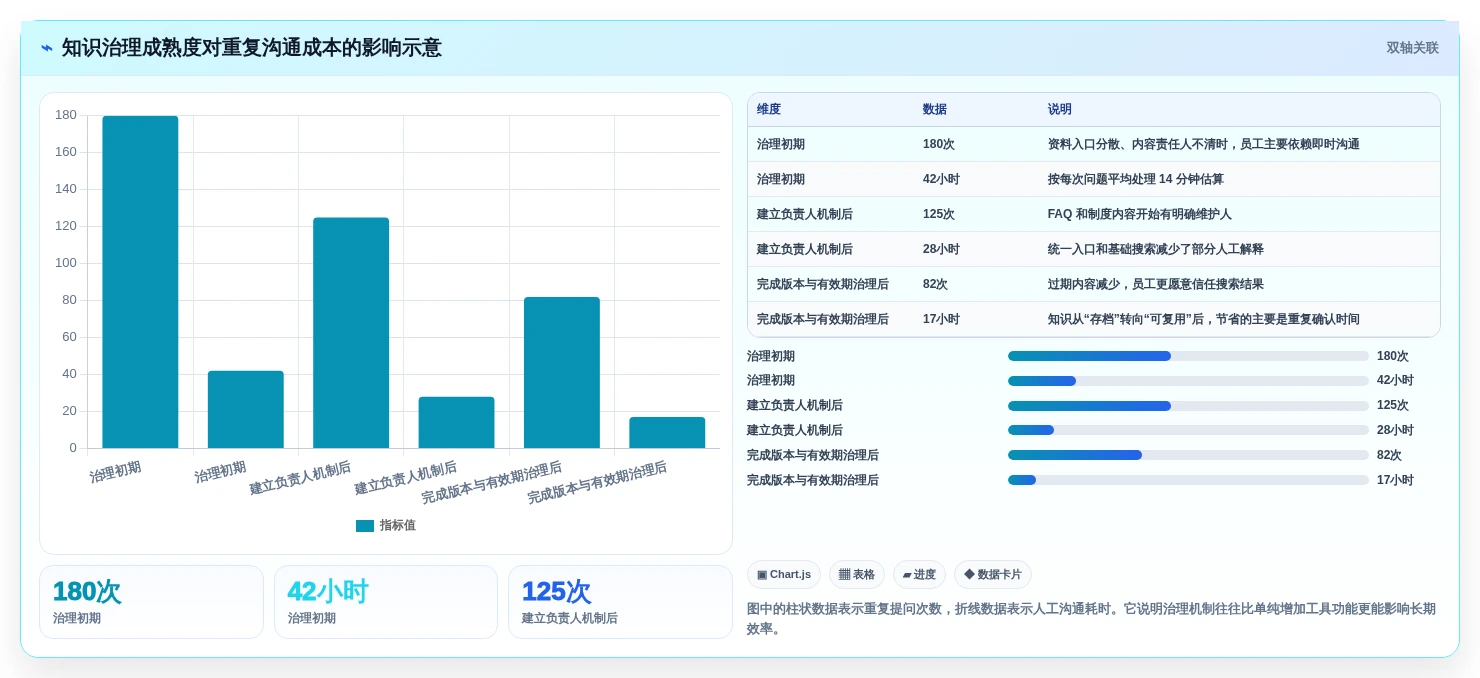The height and width of the screenshot is (678, 1480).
Task: Click progress value label 180次
Action: point(1393,356)
